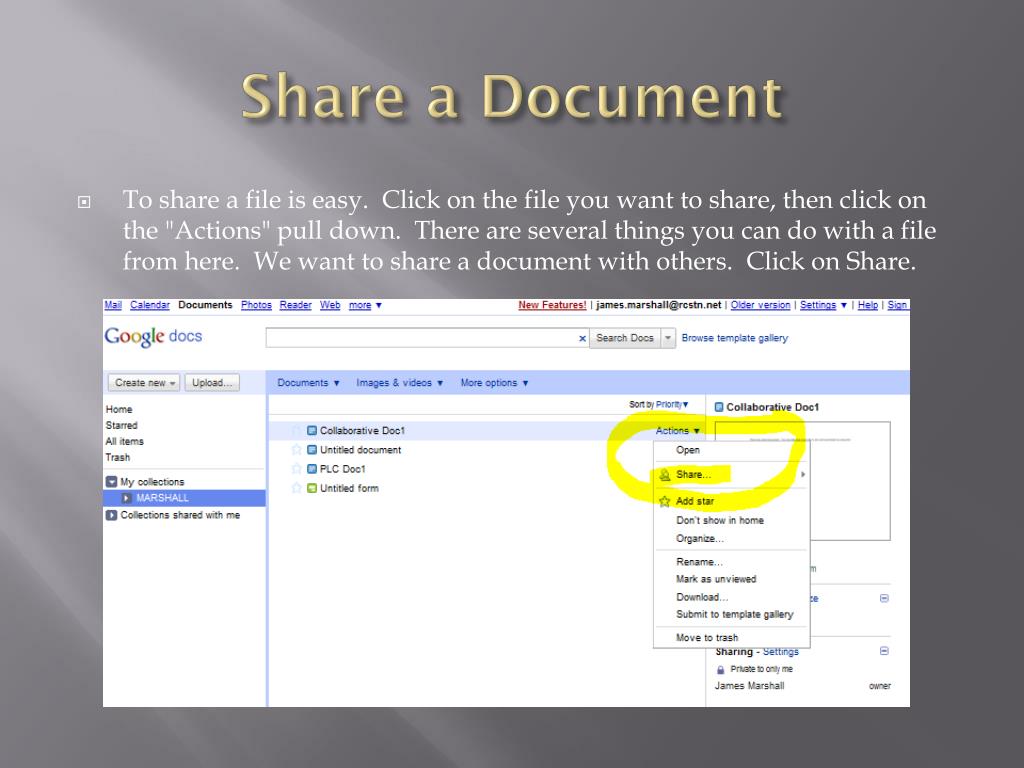Select the MARSHALL collection
This screenshot has width=1024, height=768.
pos(184,498)
